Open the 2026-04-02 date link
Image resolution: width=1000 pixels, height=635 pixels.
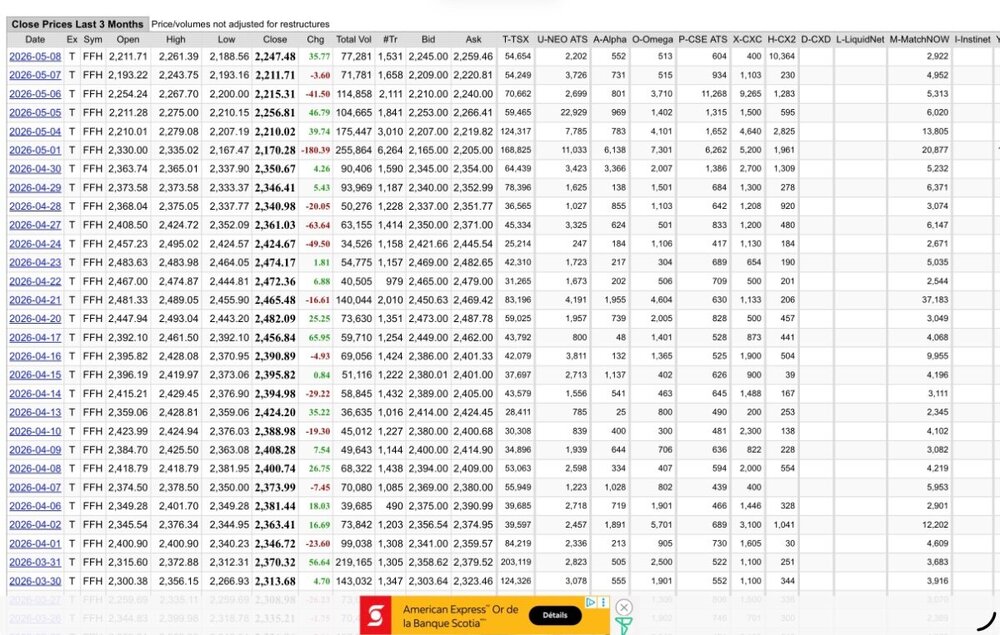35,525
